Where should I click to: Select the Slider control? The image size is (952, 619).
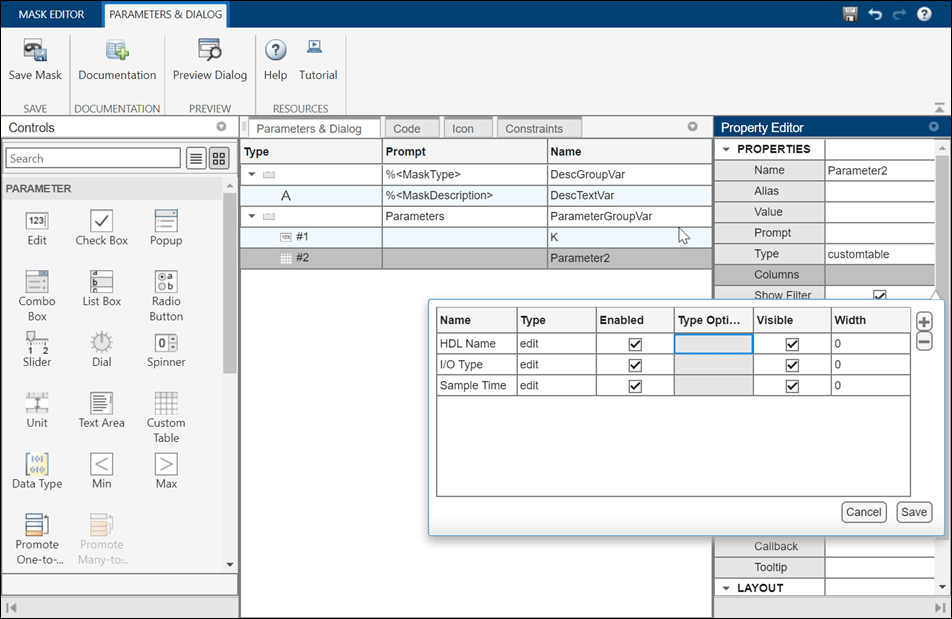pyautogui.click(x=36, y=350)
